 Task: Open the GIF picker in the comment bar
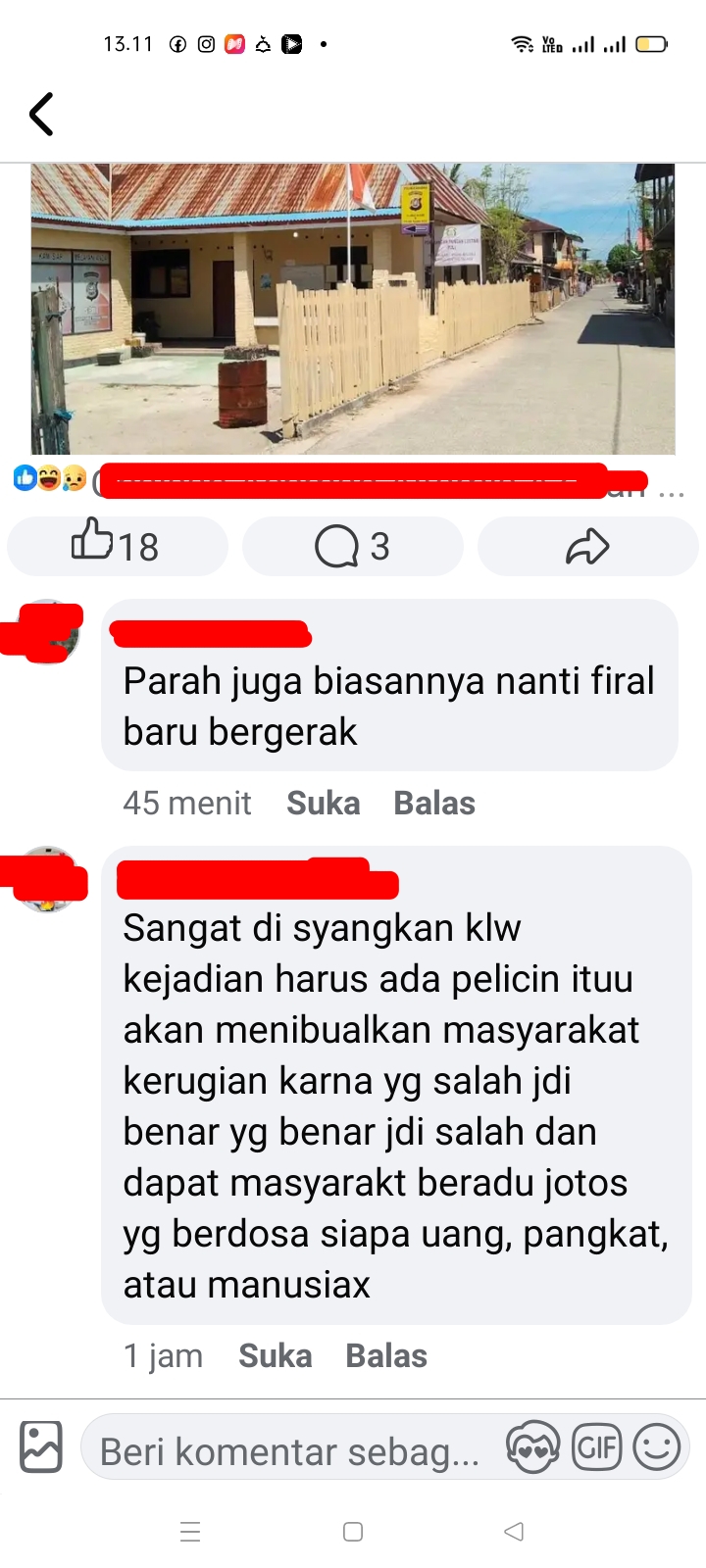597,1447
